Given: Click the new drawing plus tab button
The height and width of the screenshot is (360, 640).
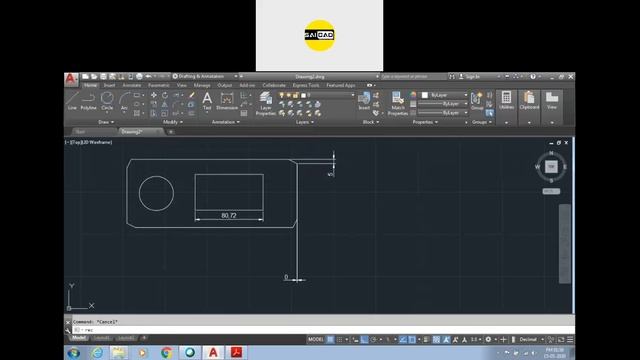Looking at the screenshot, I should (171, 132).
